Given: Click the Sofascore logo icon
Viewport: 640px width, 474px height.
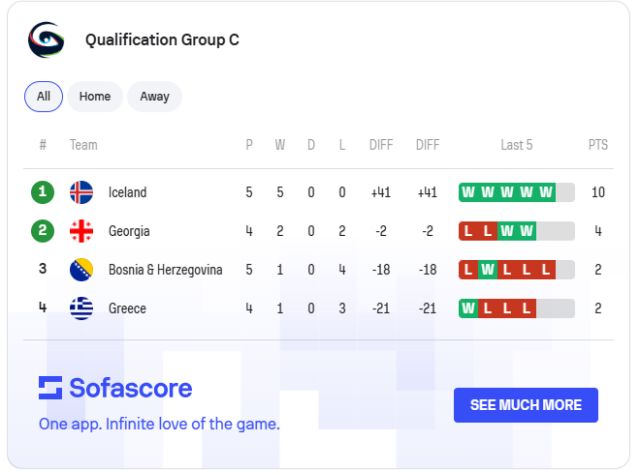Looking at the screenshot, I should [51, 387].
